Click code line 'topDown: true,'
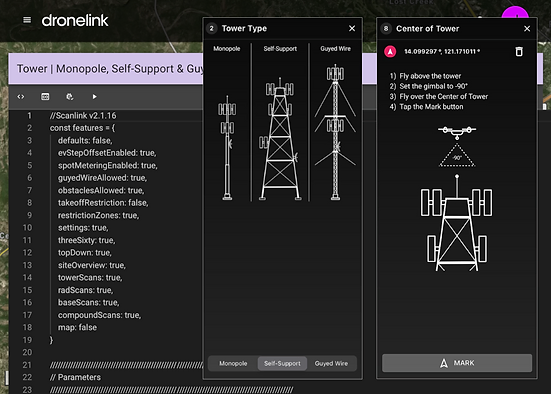The image size is (551, 394). (85, 253)
